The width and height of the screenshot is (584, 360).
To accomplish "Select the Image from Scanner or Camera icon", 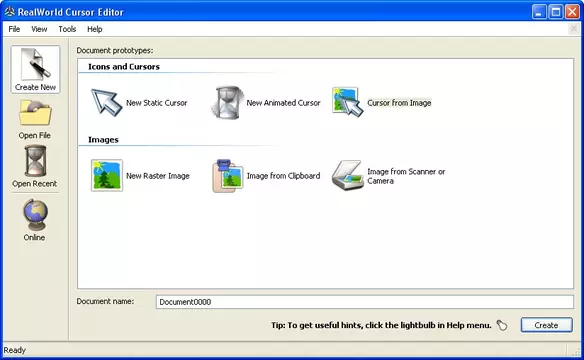I will (347, 175).
